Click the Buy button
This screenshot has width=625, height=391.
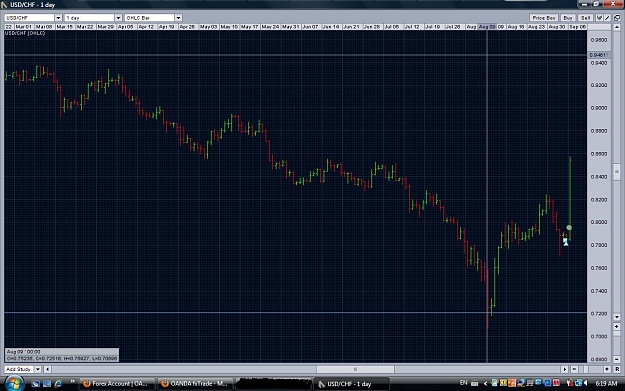pyautogui.click(x=568, y=18)
